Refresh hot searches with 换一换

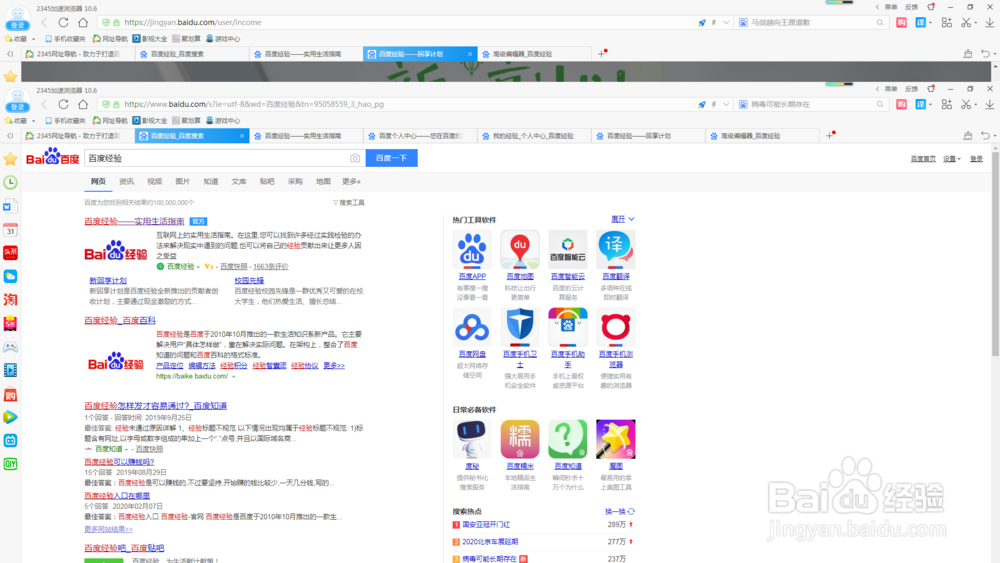[x=619, y=511]
